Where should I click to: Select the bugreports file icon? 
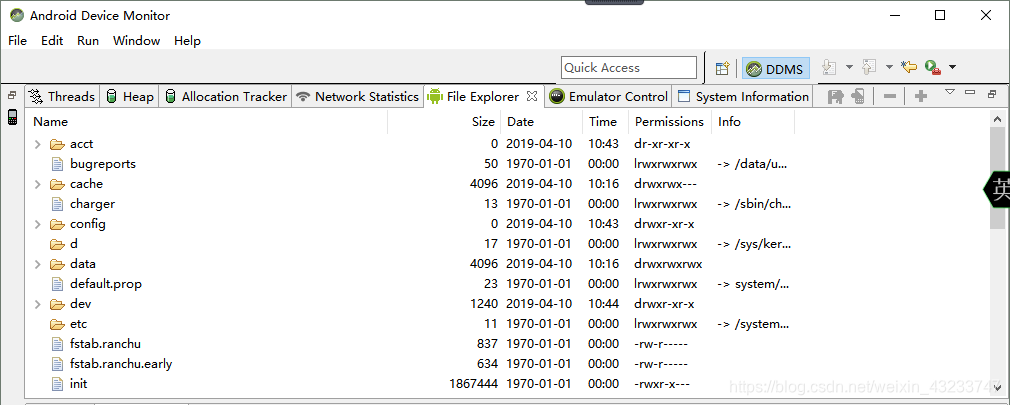[x=58, y=164]
